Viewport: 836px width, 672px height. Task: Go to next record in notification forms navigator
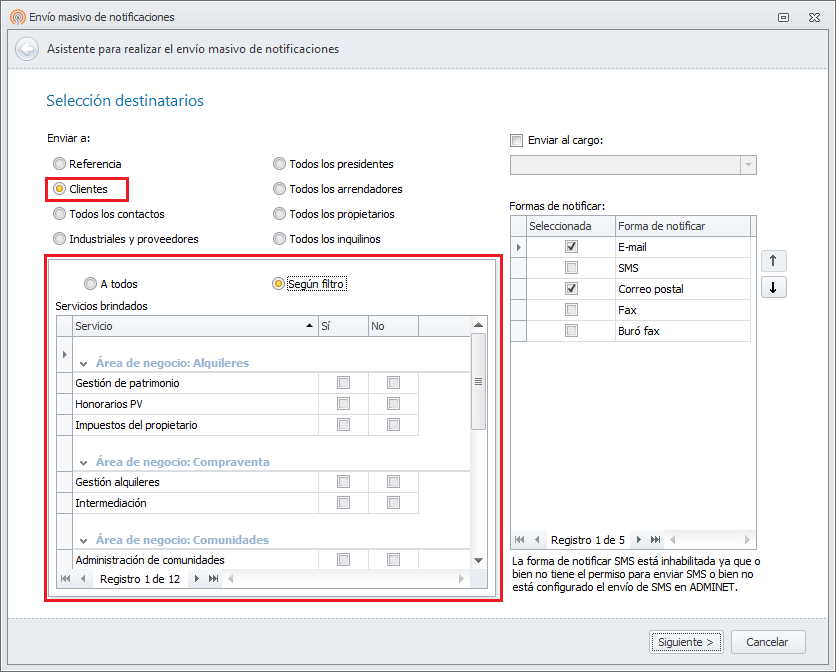point(639,540)
